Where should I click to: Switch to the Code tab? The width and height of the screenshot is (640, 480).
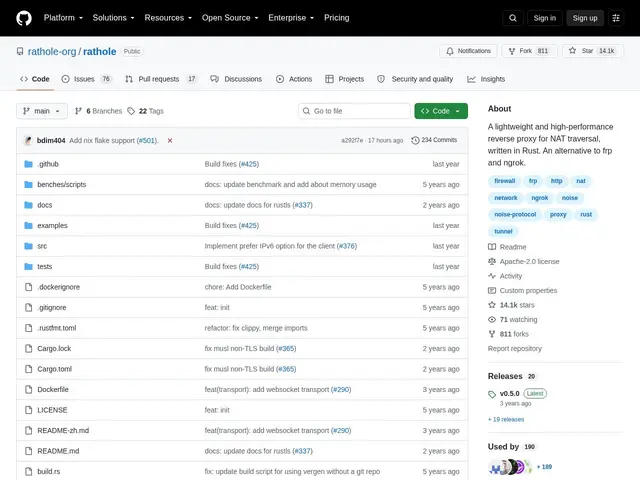click(35, 79)
